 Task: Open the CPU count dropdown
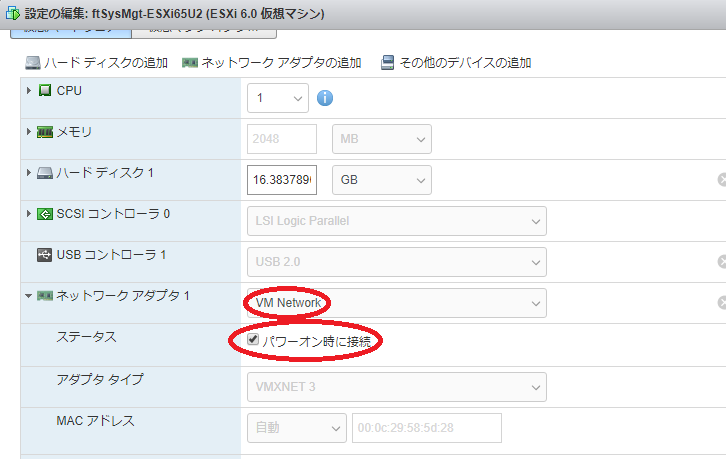(278, 98)
